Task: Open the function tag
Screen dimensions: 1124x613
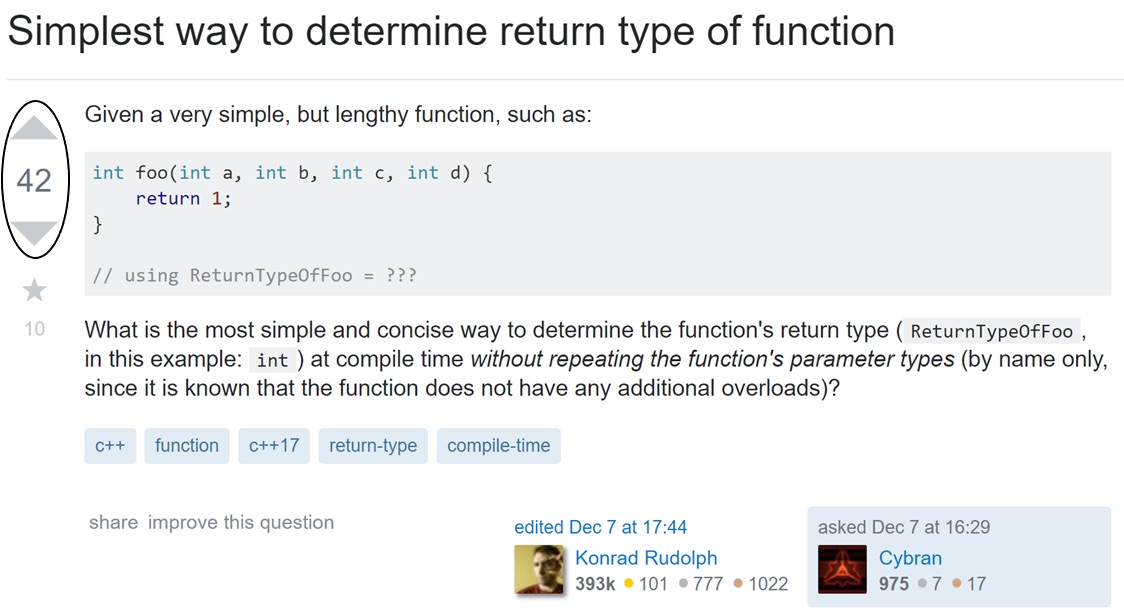Action: coord(187,446)
